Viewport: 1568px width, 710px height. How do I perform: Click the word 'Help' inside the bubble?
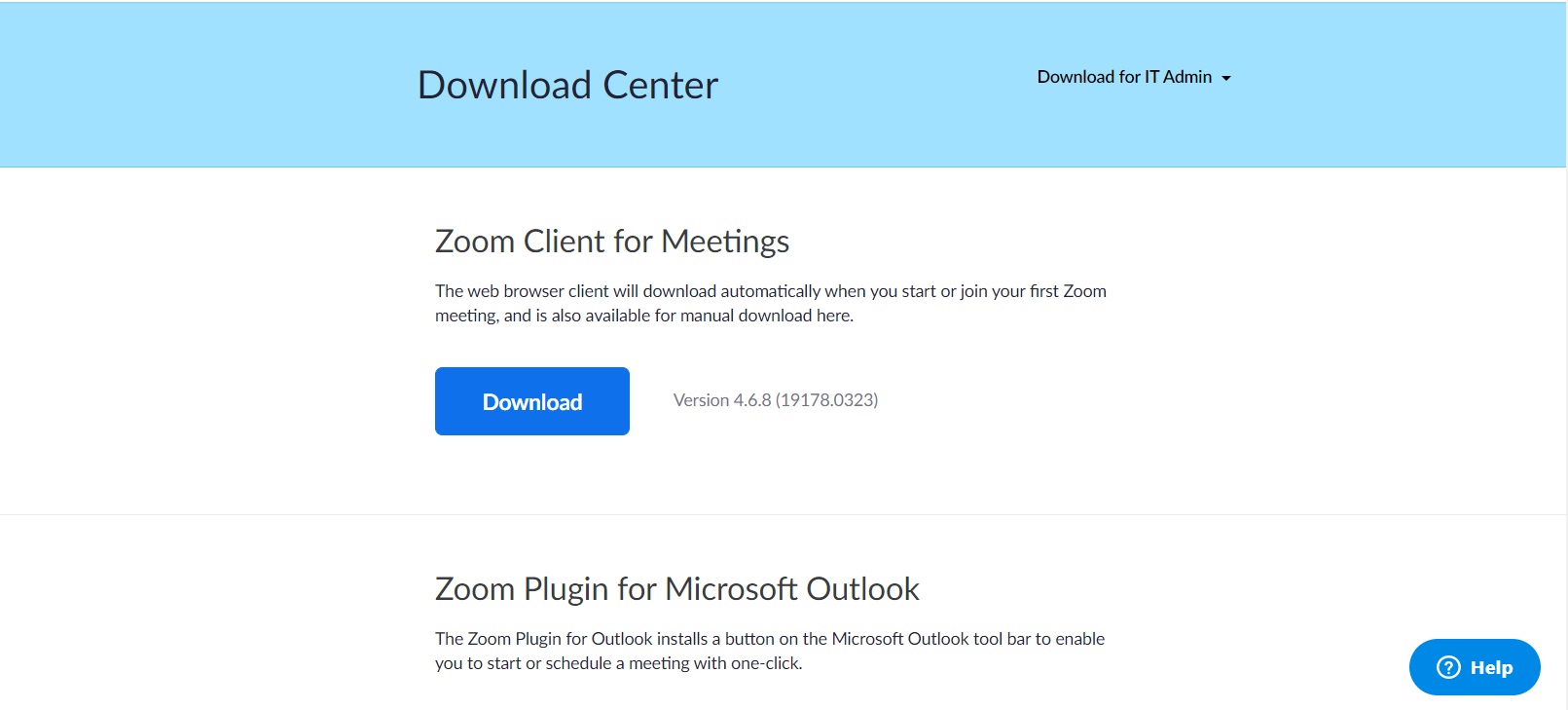coord(1491,667)
